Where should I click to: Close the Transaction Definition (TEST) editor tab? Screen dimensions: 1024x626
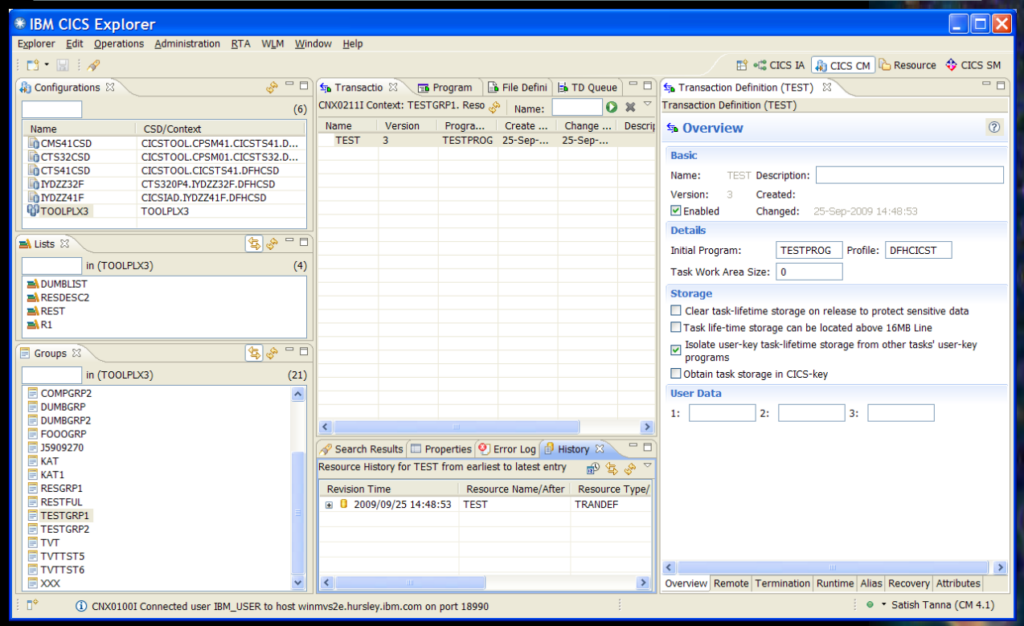827,87
